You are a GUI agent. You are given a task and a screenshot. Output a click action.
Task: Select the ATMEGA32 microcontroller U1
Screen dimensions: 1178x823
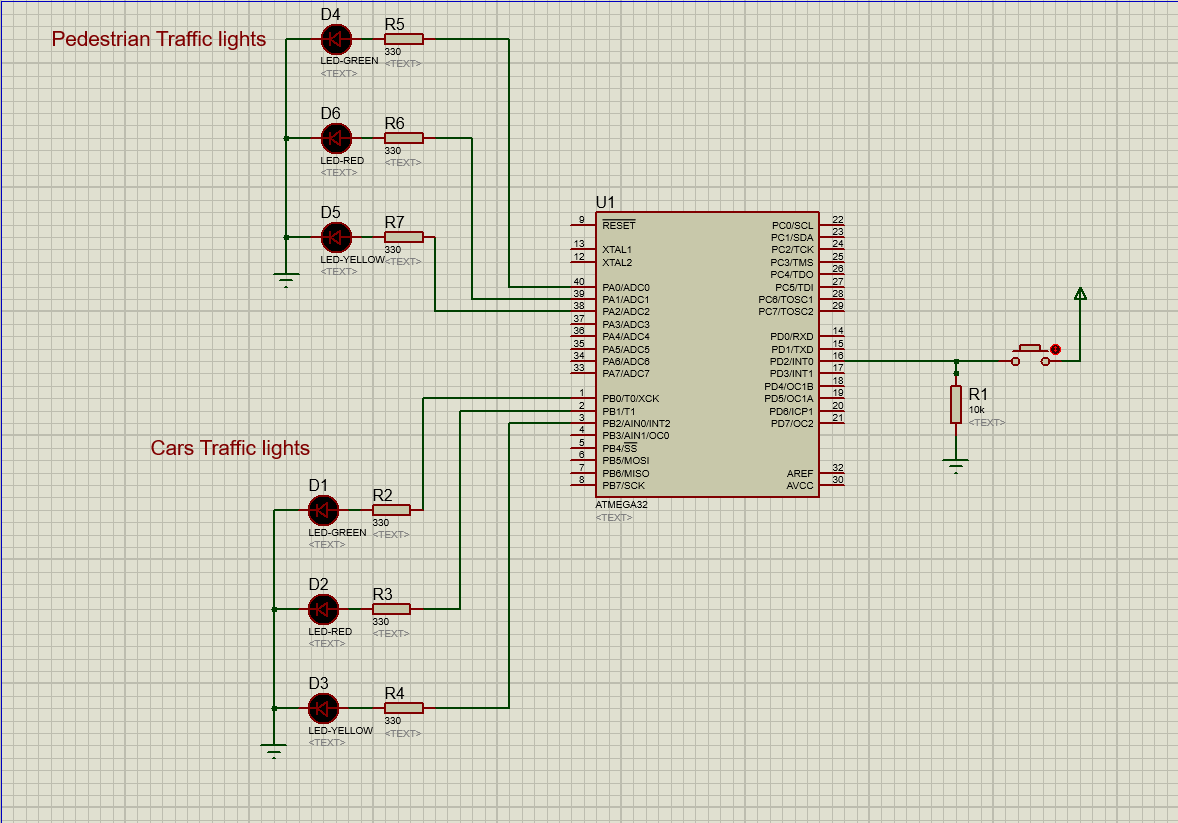point(707,350)
